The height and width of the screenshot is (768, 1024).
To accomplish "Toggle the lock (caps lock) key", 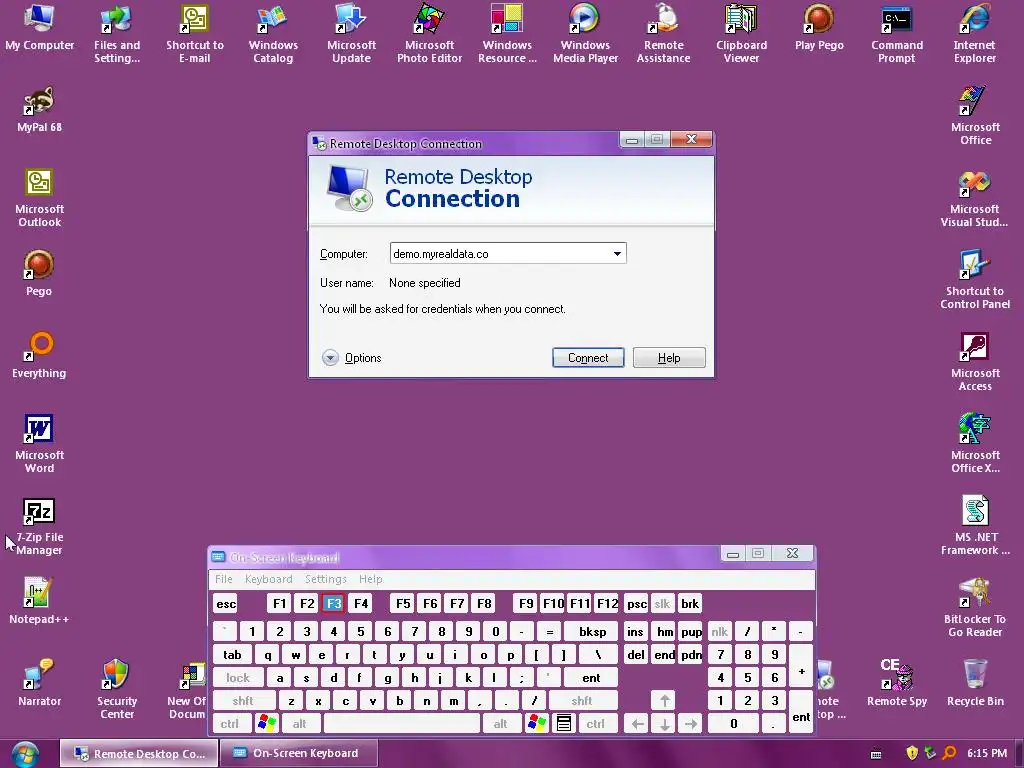I will [x=238, y=678].
